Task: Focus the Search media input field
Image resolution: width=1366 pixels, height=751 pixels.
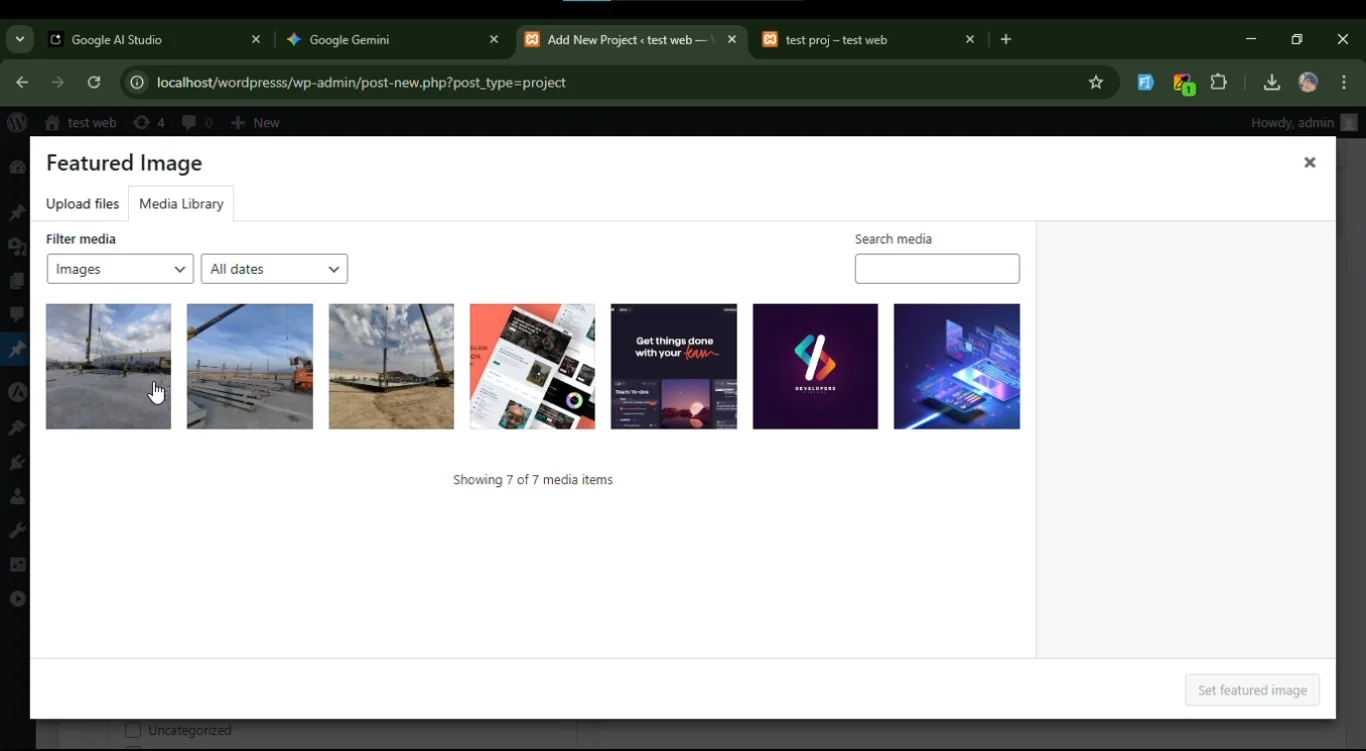Action: 937,269
